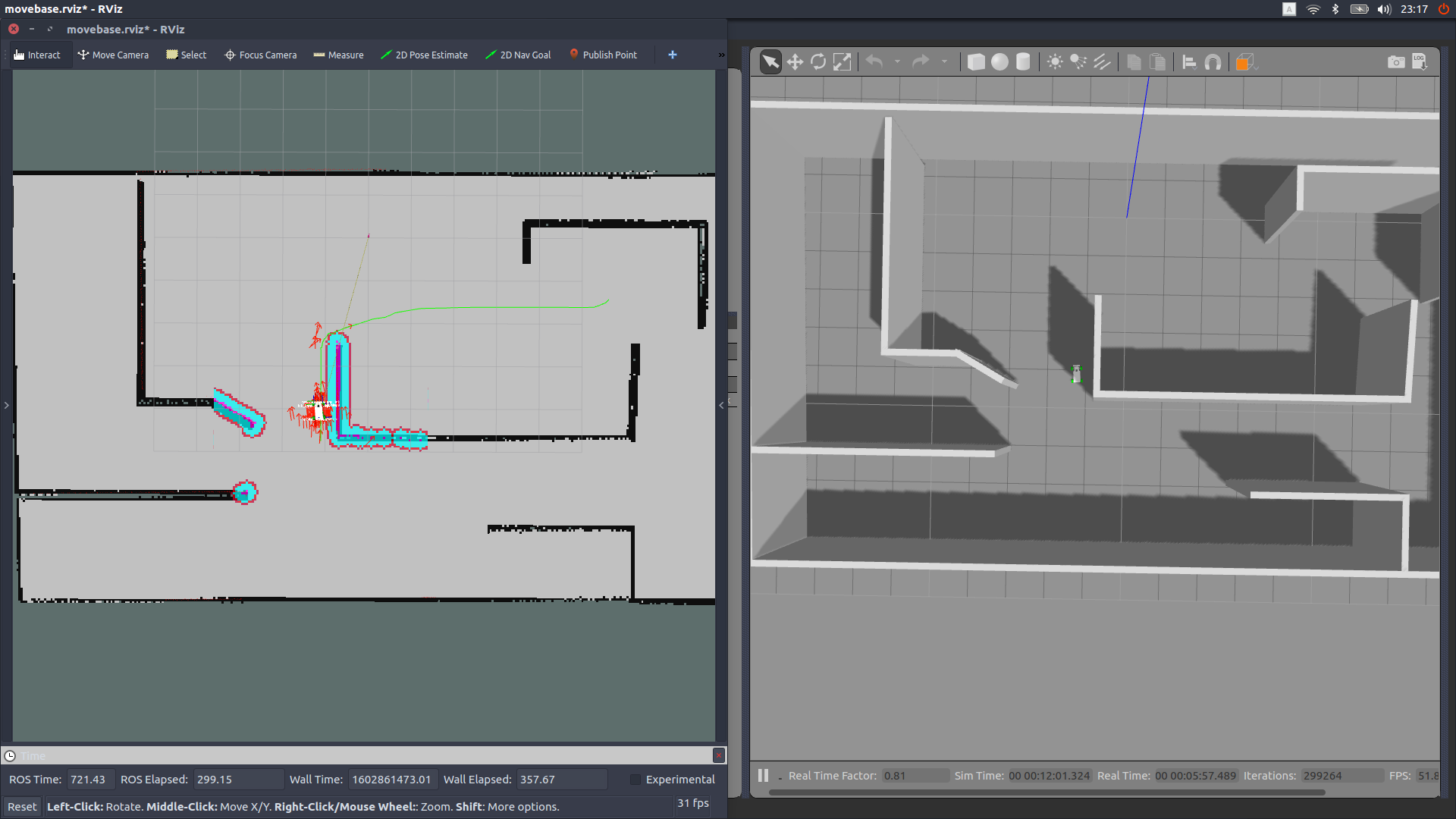Insert a sphere shape
Screen dimensions: 1456x819
click(x=999, y=62)
